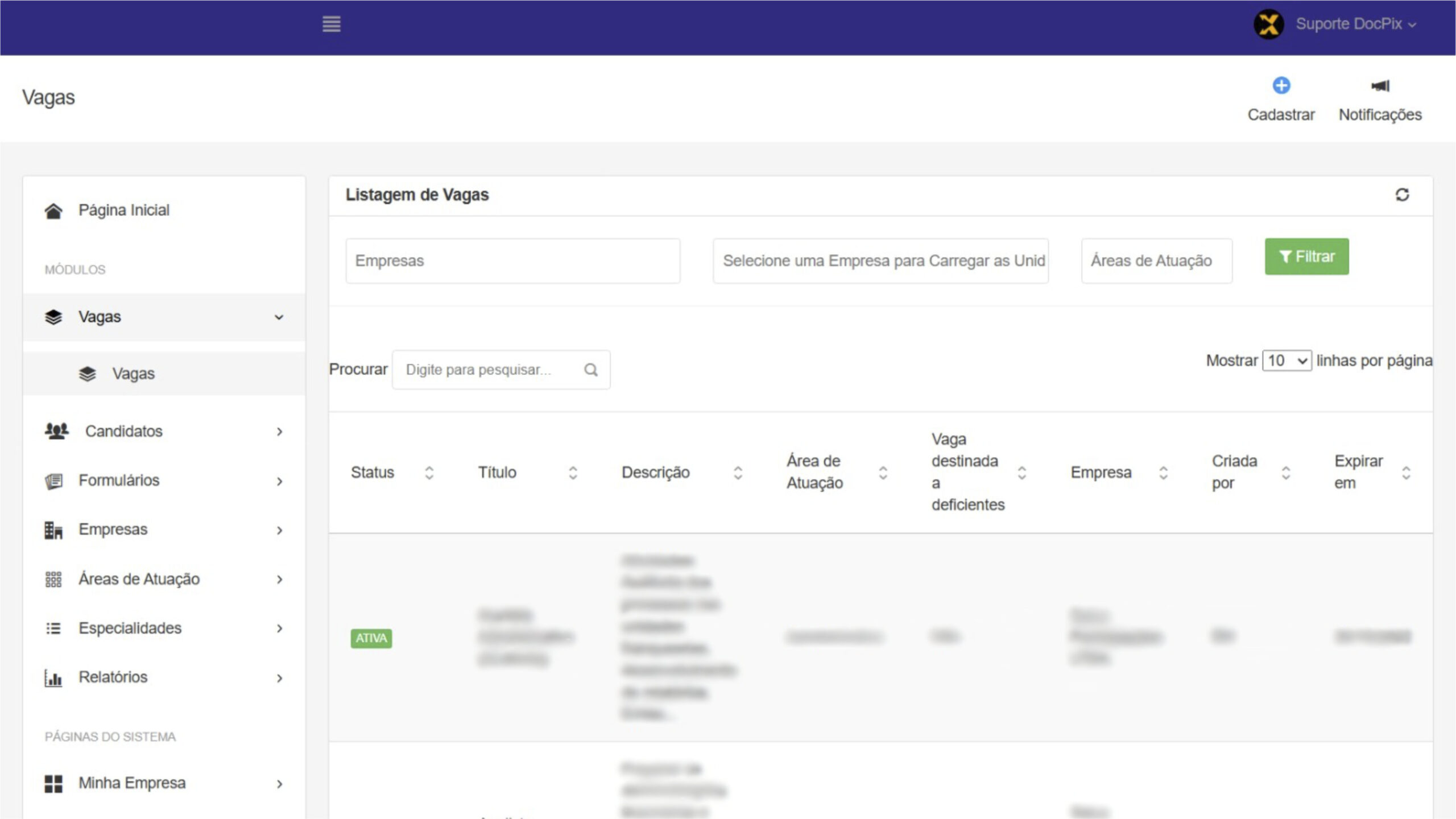Sort table by Título column
This screenshot has width=1456, height=819.
click(x=573, y=473)
